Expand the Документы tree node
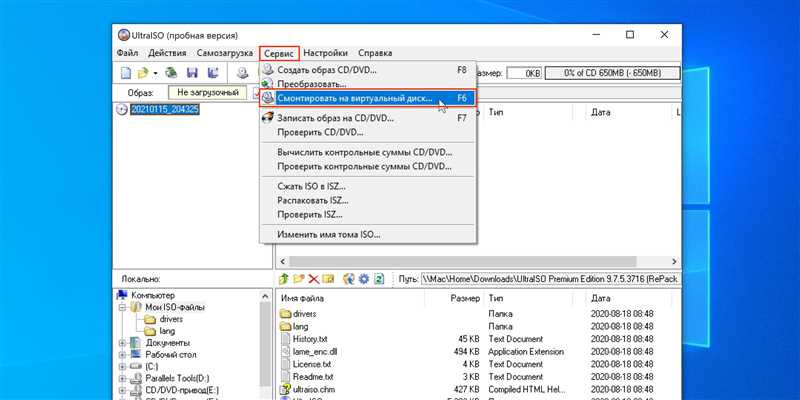Screen dimensions: 800x400 (x=122, y=343)
